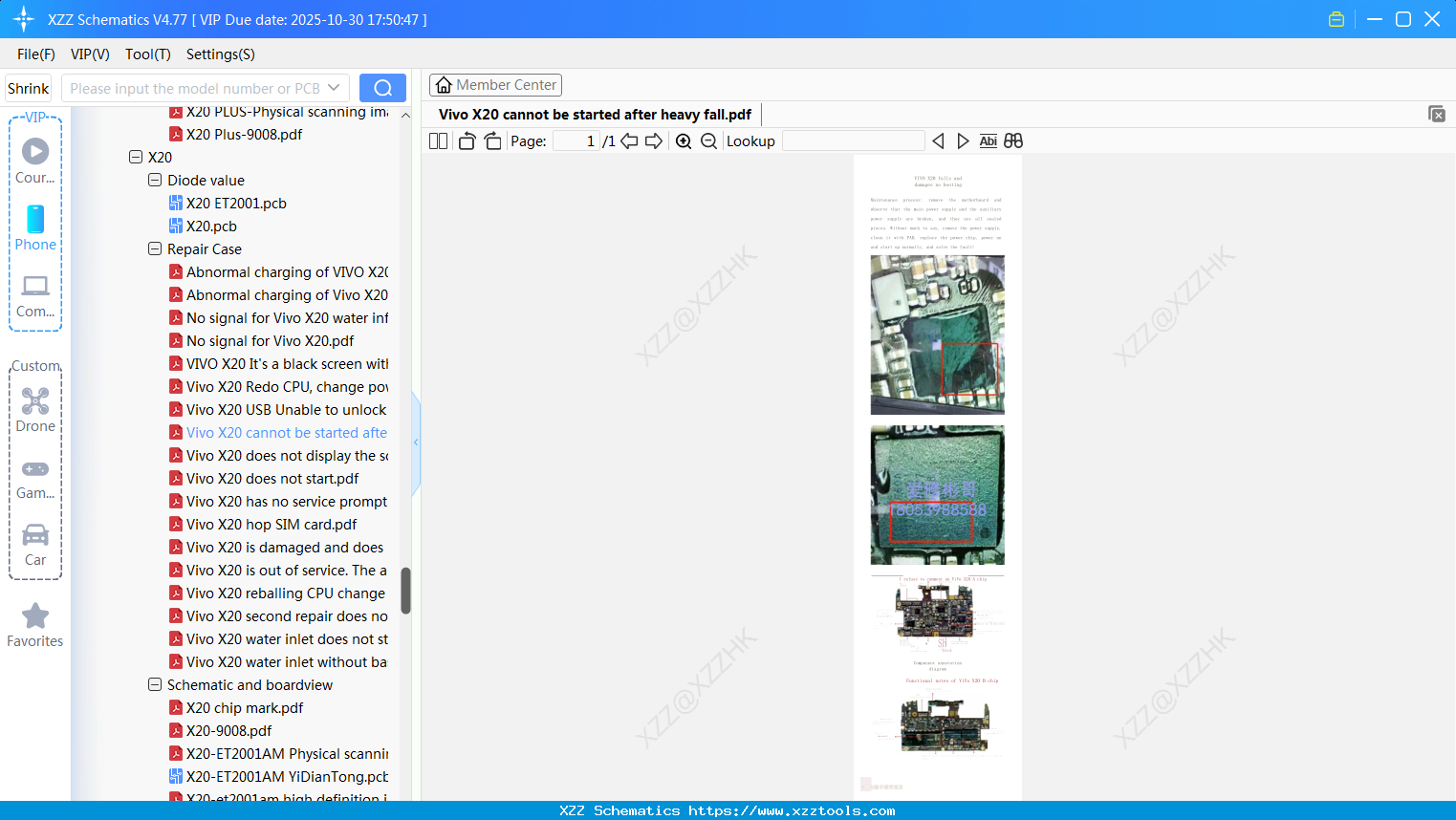1456x820 pixels.
Task: Open 'VIVO X20 It's a black screen' case
Action: [287, 363]
